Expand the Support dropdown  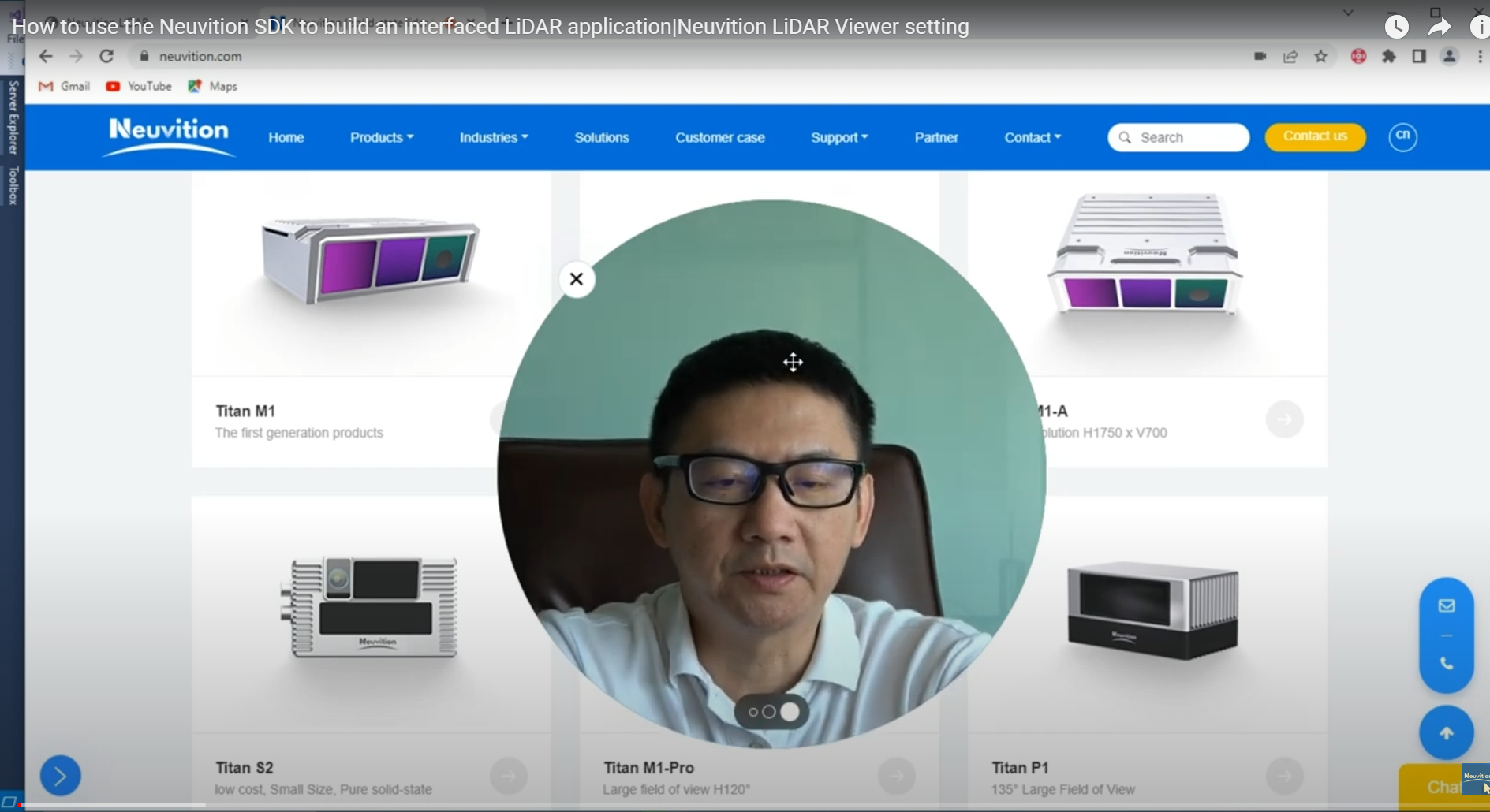click(x=838, y=136)
